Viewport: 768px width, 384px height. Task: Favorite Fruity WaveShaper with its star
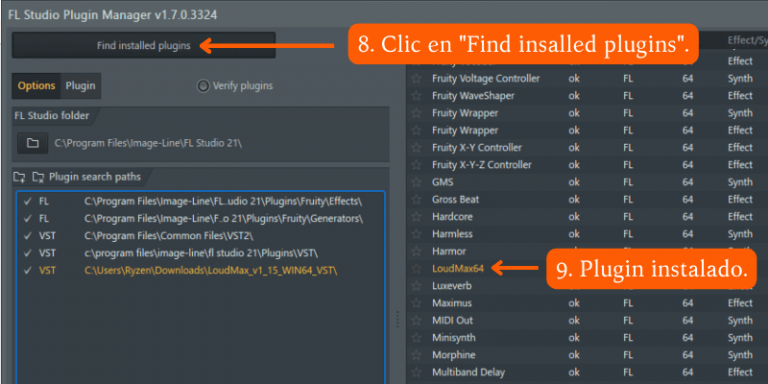coord(416,96)
